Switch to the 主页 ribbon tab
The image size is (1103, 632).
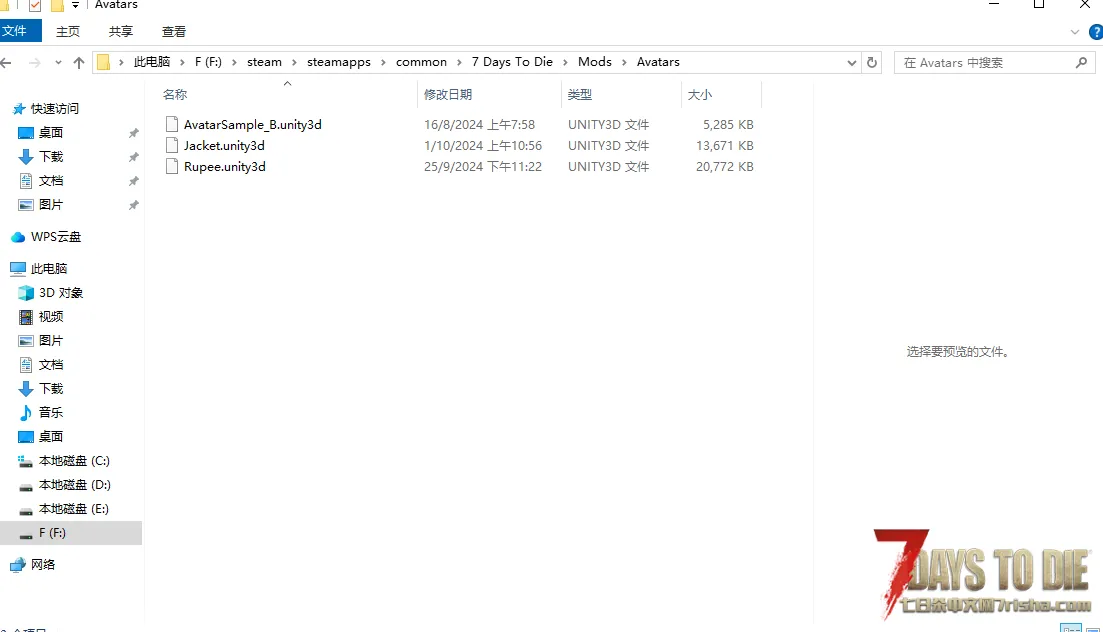(x=68, y=32)
